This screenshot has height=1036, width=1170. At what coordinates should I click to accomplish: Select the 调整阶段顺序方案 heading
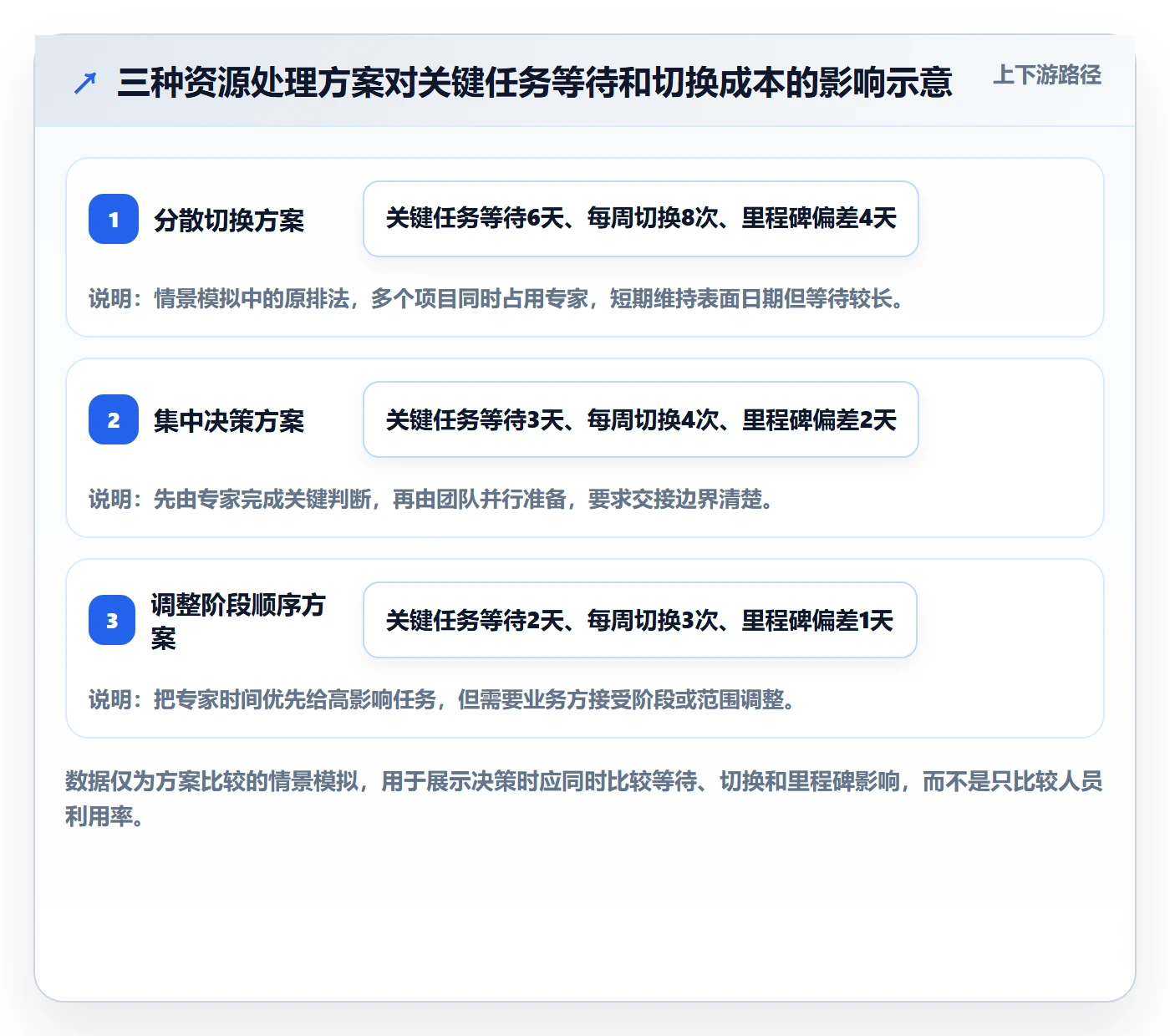[x=237, y=621]
